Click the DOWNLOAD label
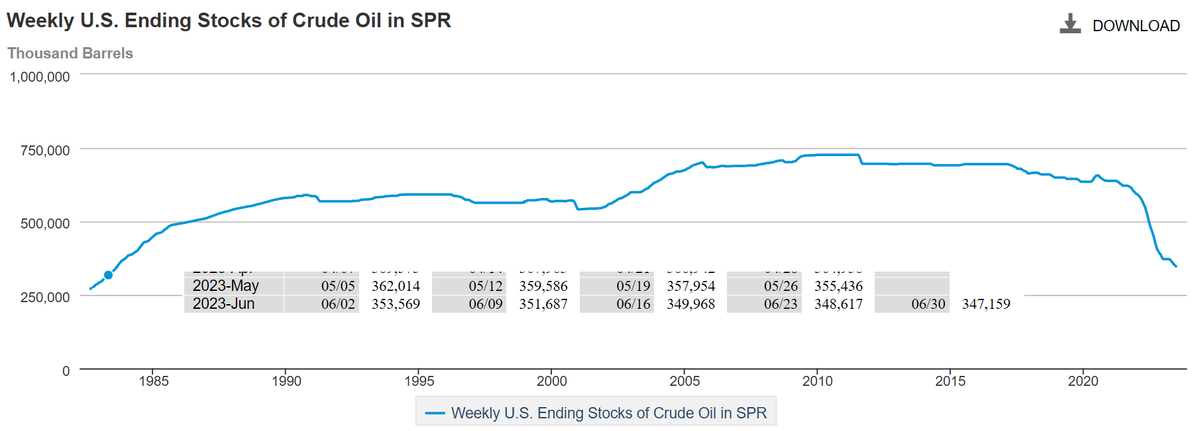 pyautogui.click(x=1136, y=26)
